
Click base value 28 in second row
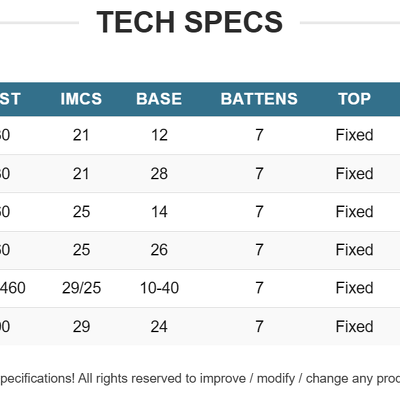pos(159,174)
